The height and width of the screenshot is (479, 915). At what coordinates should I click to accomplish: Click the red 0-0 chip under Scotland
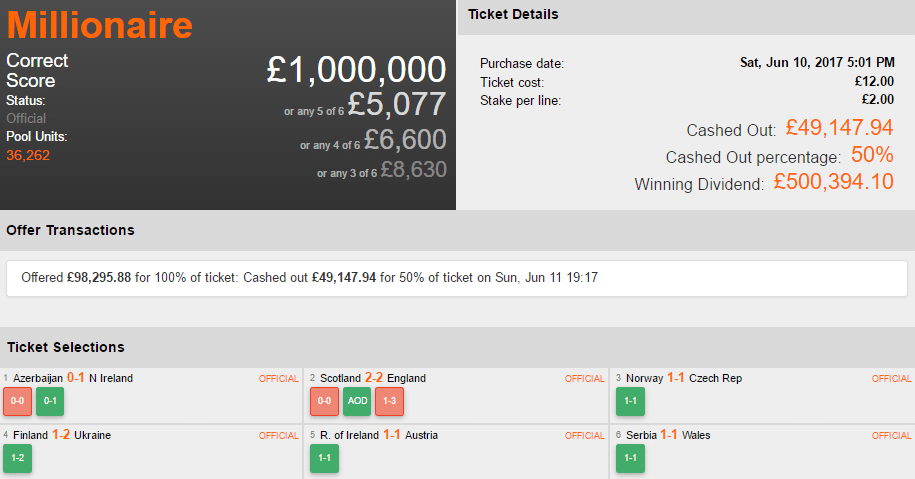(324, 402)
